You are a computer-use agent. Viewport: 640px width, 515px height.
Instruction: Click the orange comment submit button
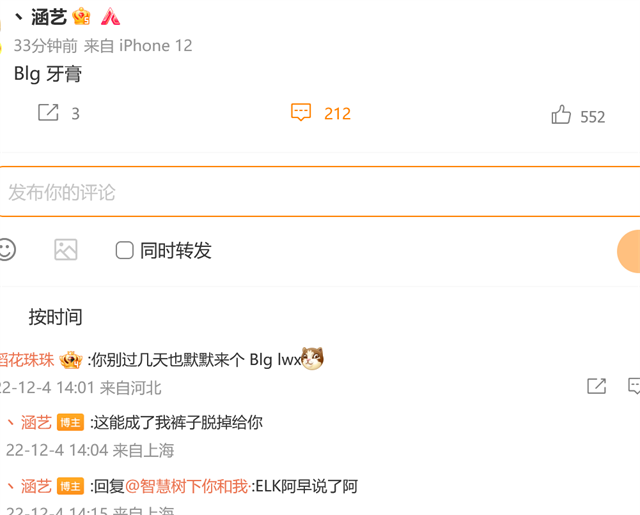(x=629, y=251)
